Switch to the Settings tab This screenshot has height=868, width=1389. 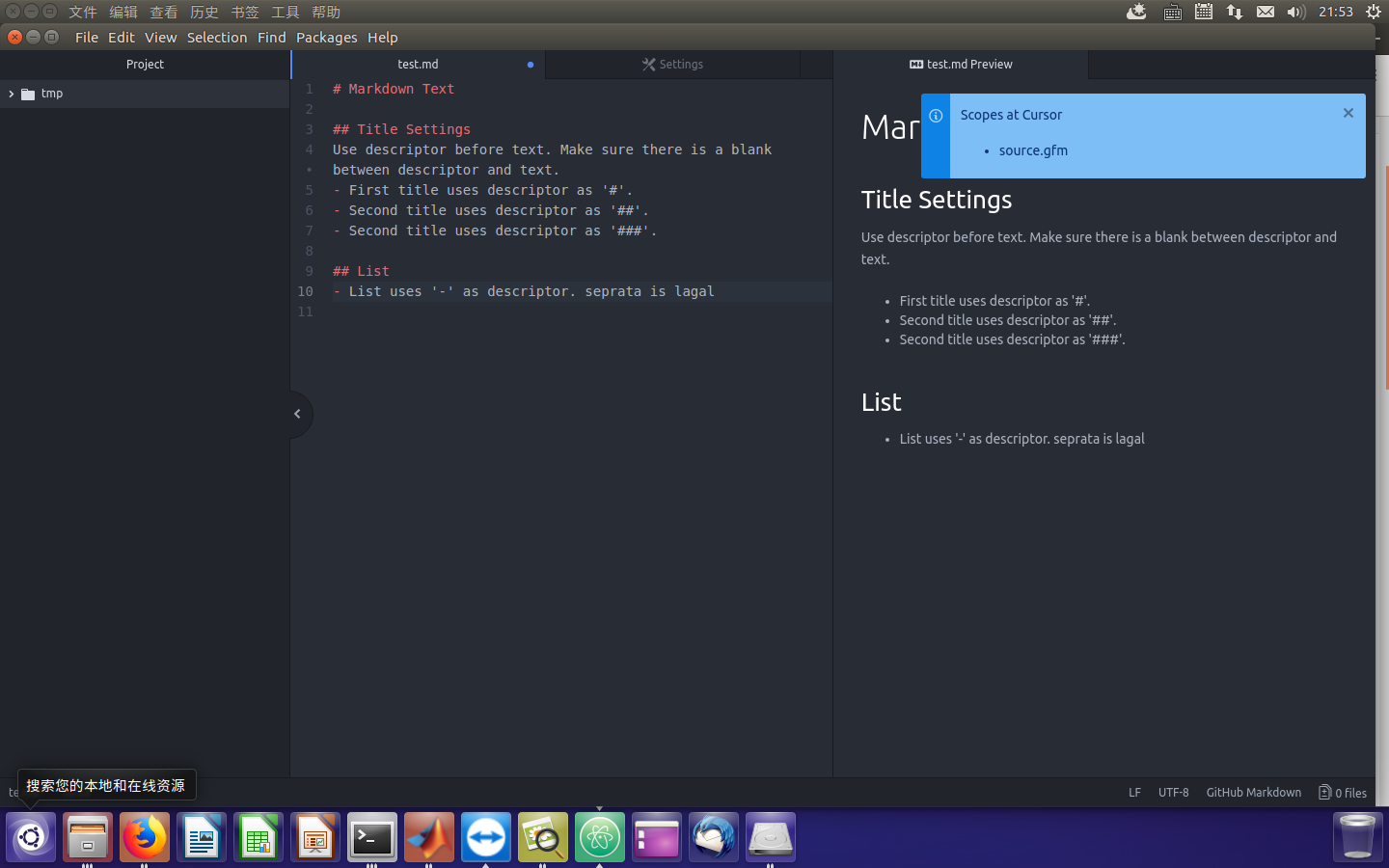(672, 64)
